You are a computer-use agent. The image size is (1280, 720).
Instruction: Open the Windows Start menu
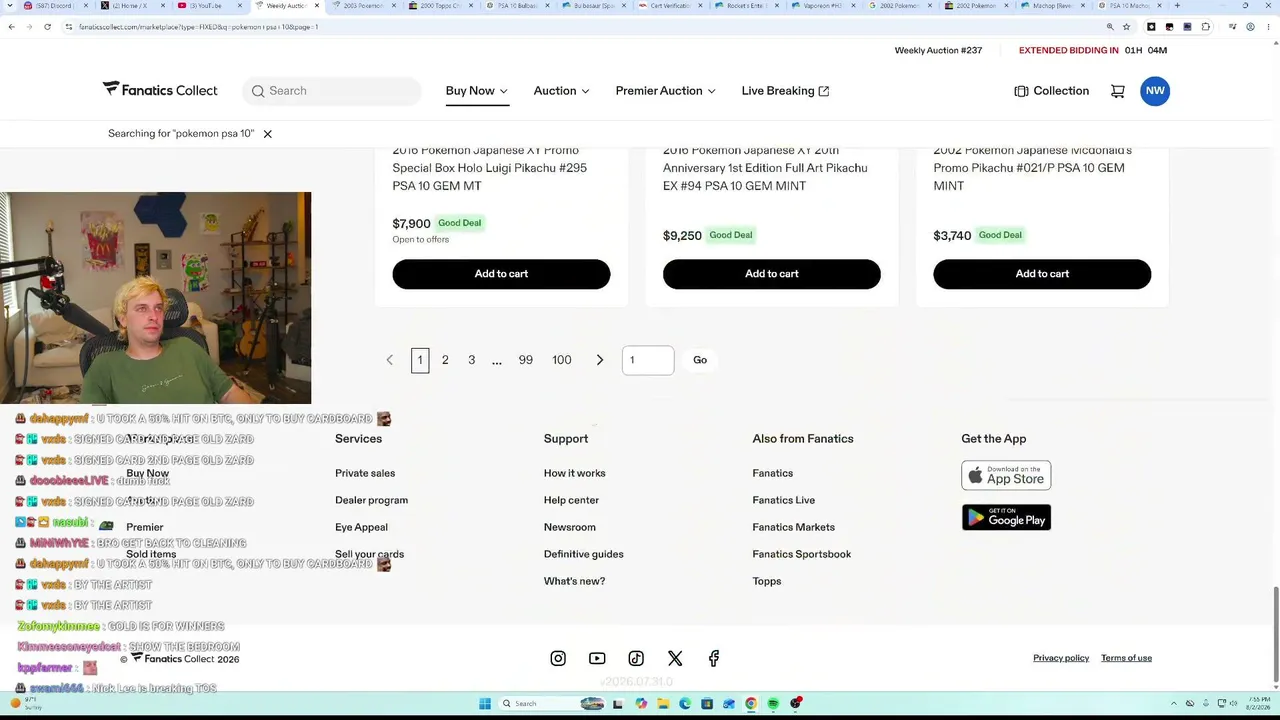click(x=485, y=704)
